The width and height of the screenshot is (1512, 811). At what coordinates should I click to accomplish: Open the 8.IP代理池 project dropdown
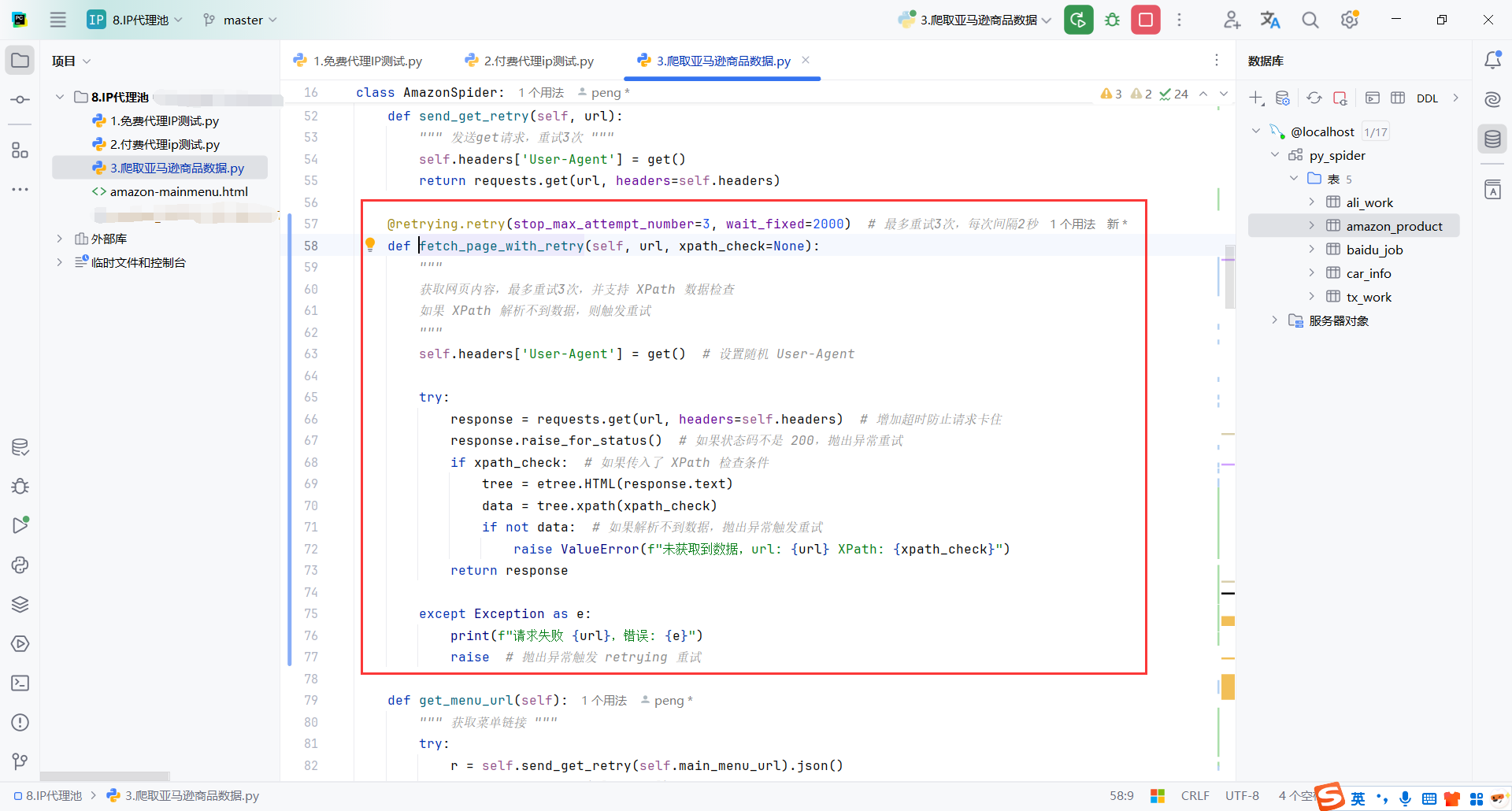135,20
